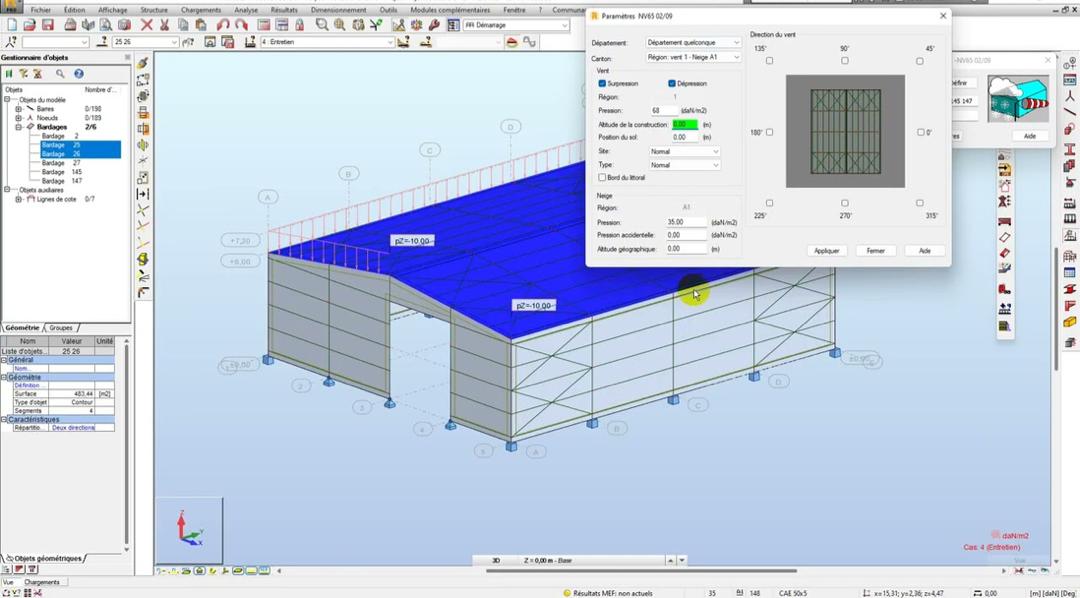Click the I-section profile icon right toolbar
This screenshot has height=598, width=1080.
click(1070, 148)
